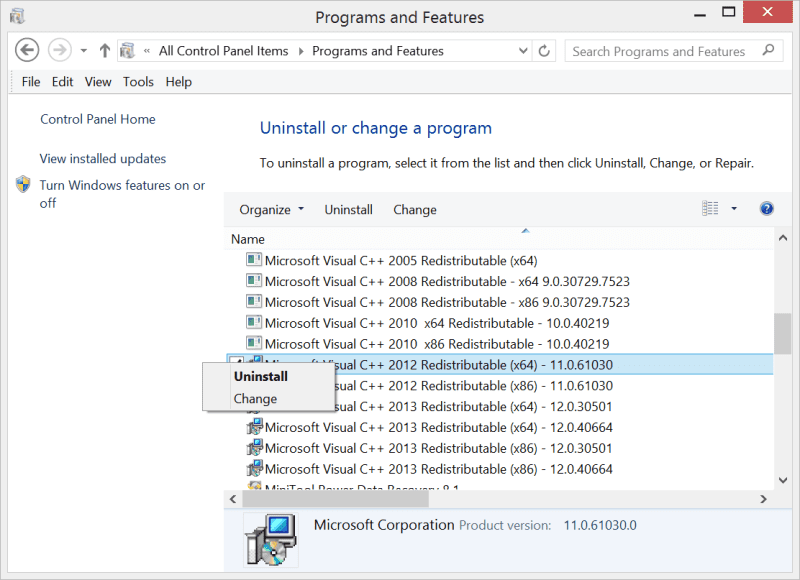Click icon of Visual C++ 2013 (x86) 12.0.30501
Image resolution: width=800 pixels, height=580 pixels.
point(255,447)
